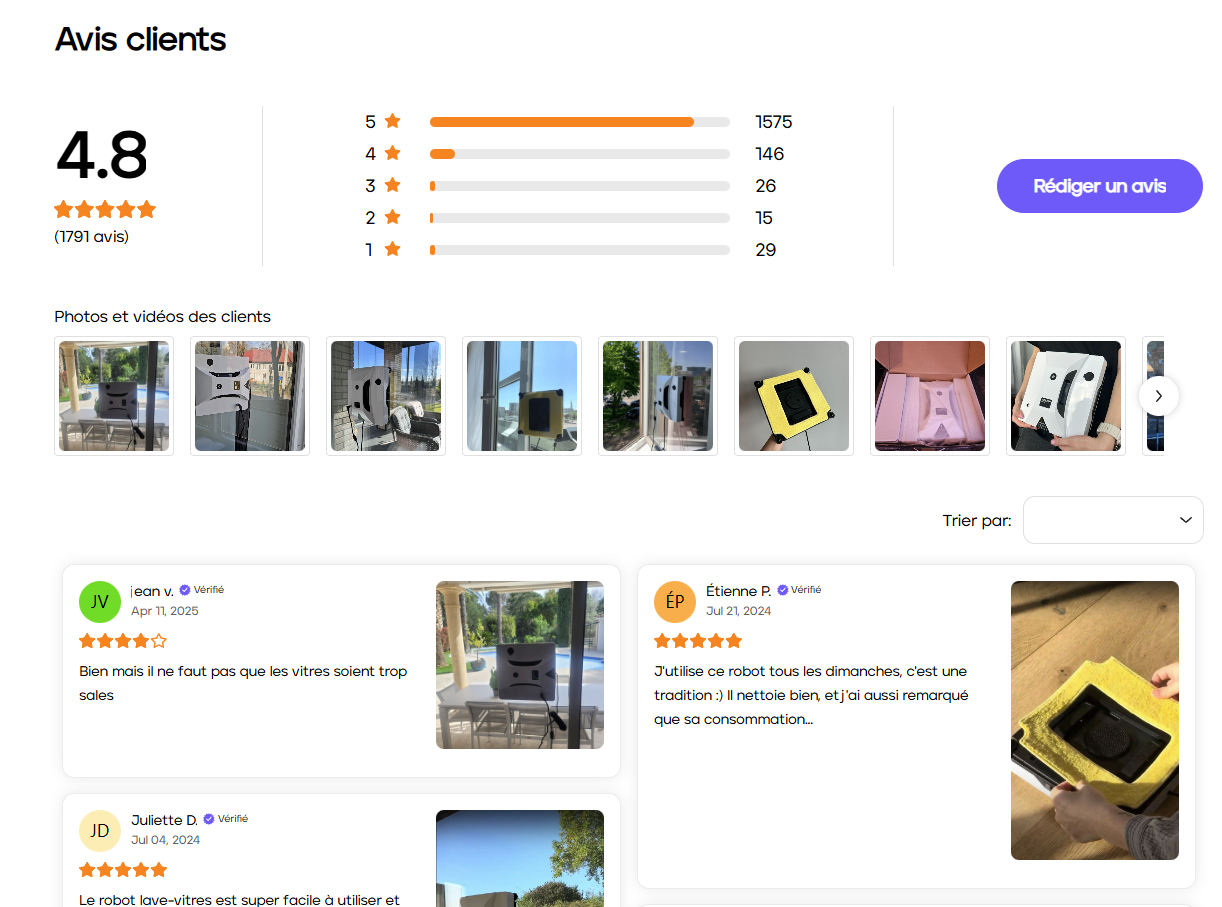Click the Rédiger un avis button
This screenshot has width=1222, height=907.
pyautogui.click(x=1099, y=186)
